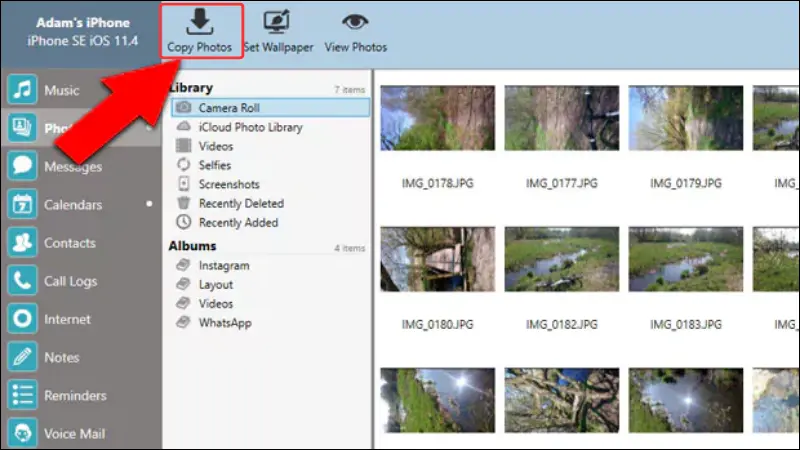Click the Albums Videos album icon
The image size is (800, 450).
(x=183, y=303)
